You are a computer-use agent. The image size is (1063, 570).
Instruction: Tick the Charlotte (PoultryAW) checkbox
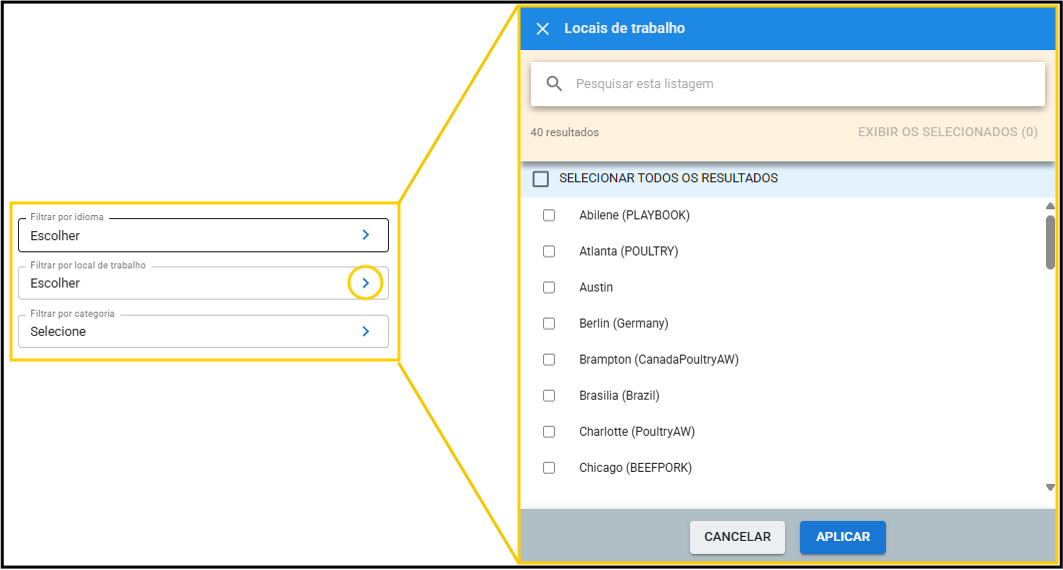pos(549,431)
